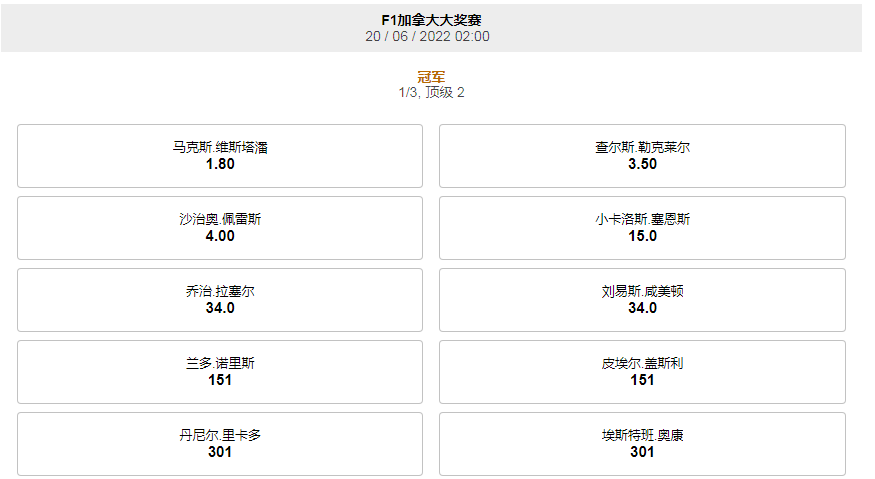Click the 1.80 odds value
This screenshot has width=875, height=479.
[220, 164]
